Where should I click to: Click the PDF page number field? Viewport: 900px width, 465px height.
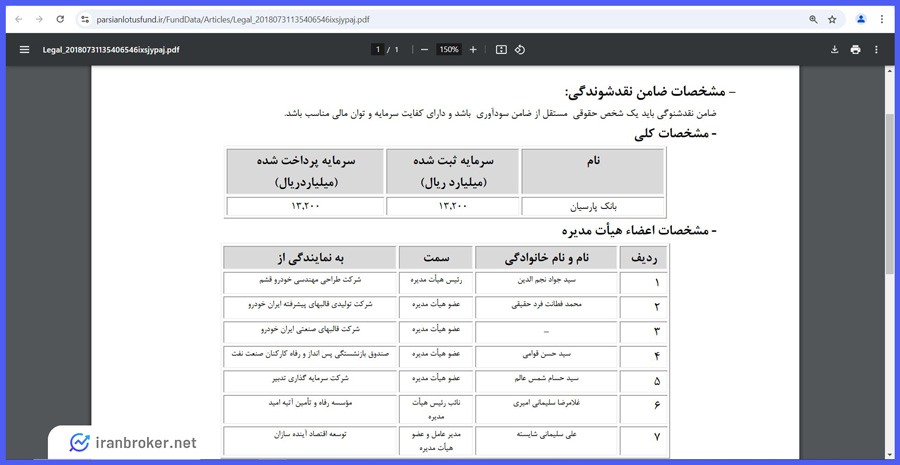(378, 49)
